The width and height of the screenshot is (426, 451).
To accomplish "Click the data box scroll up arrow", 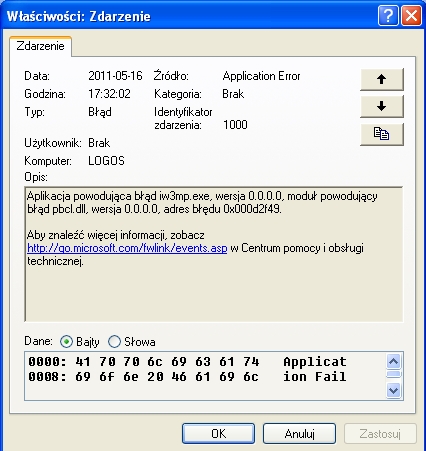I will (394, 362).
